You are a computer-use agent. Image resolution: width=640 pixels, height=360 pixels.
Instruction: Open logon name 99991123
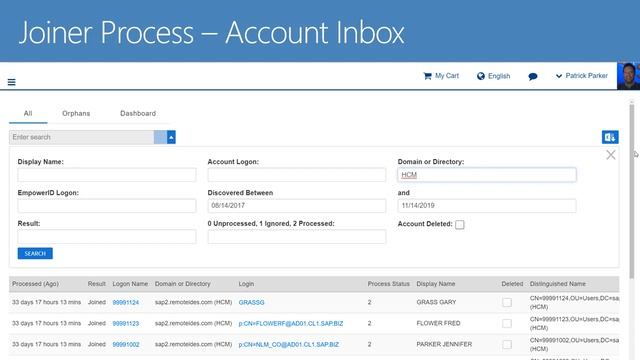click(x=126, y=323)
